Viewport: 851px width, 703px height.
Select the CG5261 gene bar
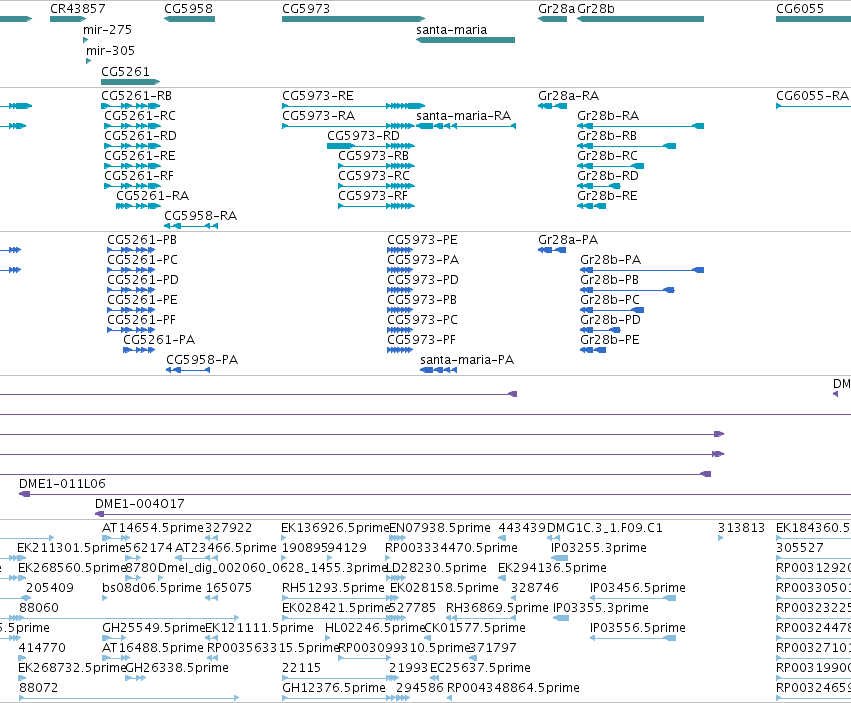click(130, 82)
